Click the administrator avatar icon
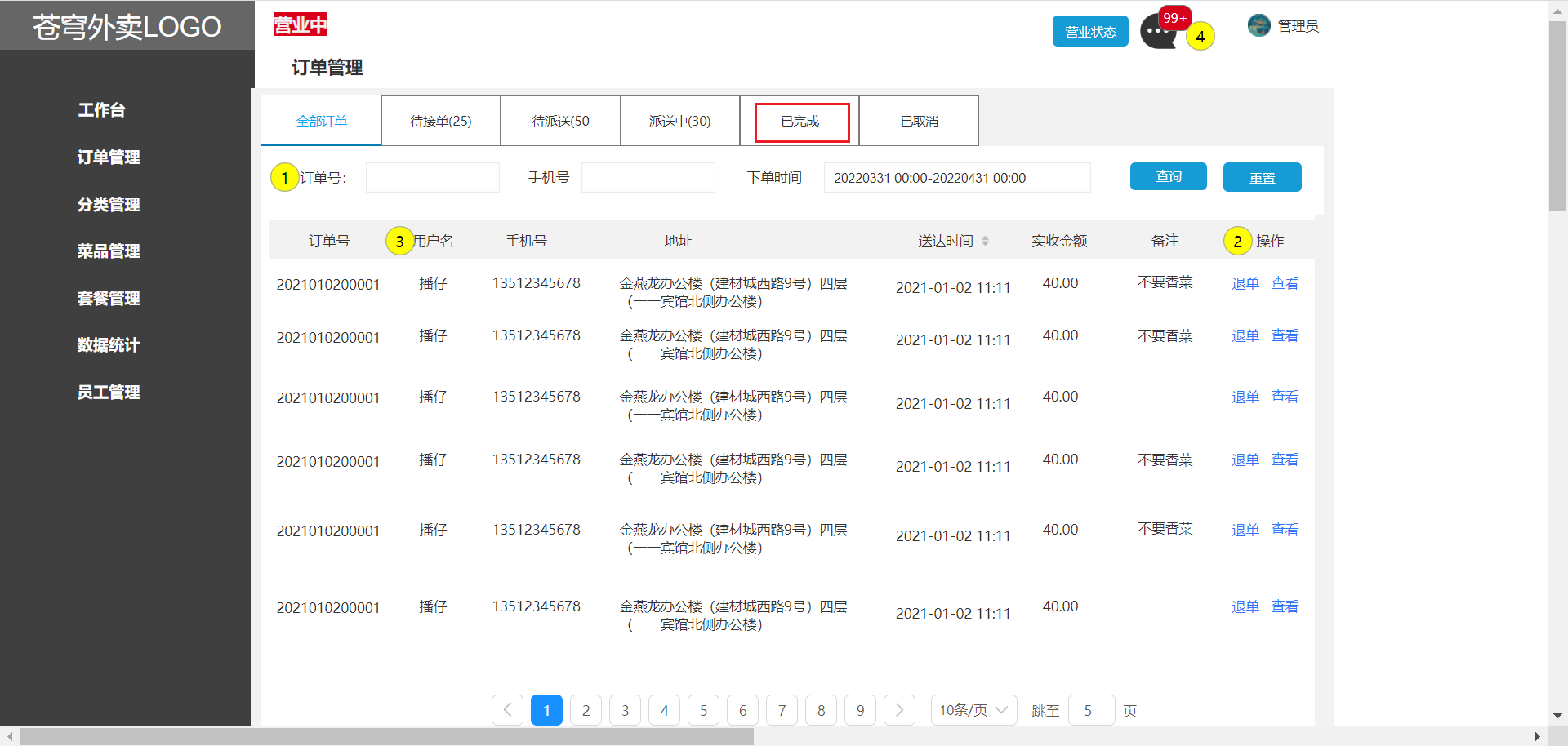Screen dimensions: 1568x746 tap(1258, 26)
